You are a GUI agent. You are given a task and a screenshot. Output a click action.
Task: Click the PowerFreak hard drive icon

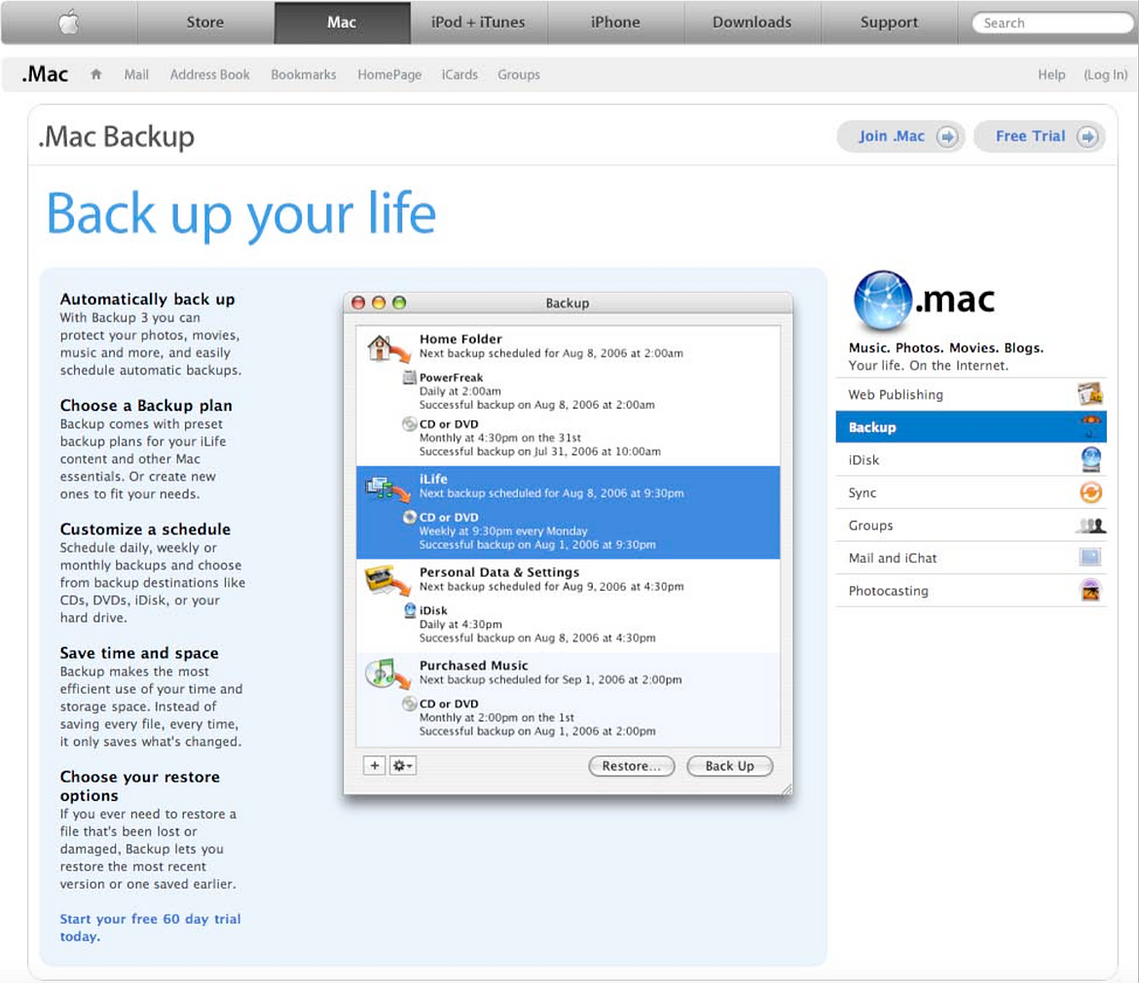tap(410, 377)
